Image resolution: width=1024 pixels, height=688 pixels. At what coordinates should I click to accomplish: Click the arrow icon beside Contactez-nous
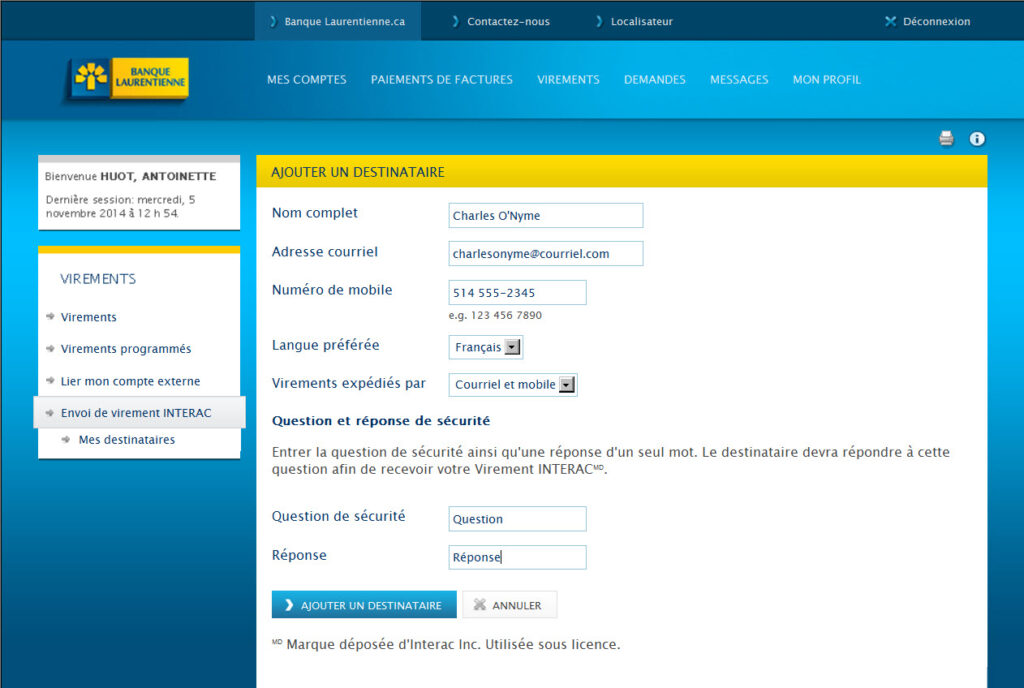(454, 20)
